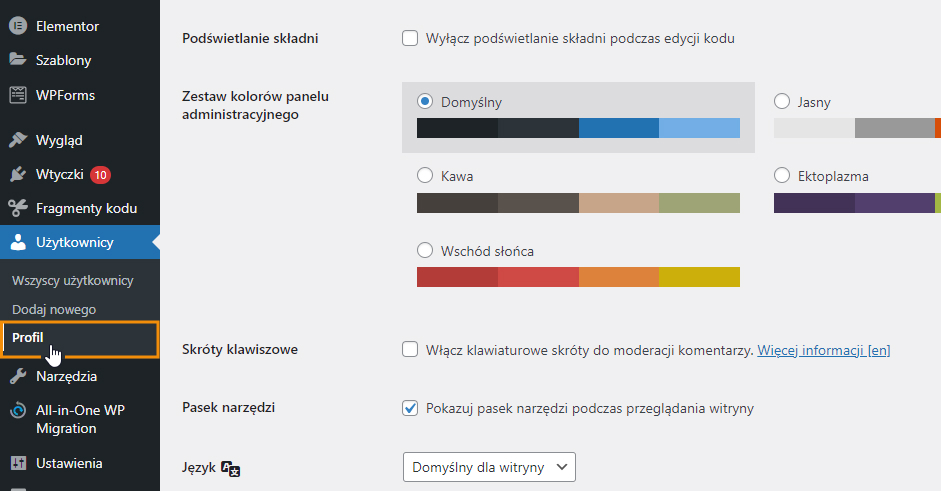Viewport: 941px width, 491px height.
Task: Click the Ustawienia settings icon
Action: (18, 463)
